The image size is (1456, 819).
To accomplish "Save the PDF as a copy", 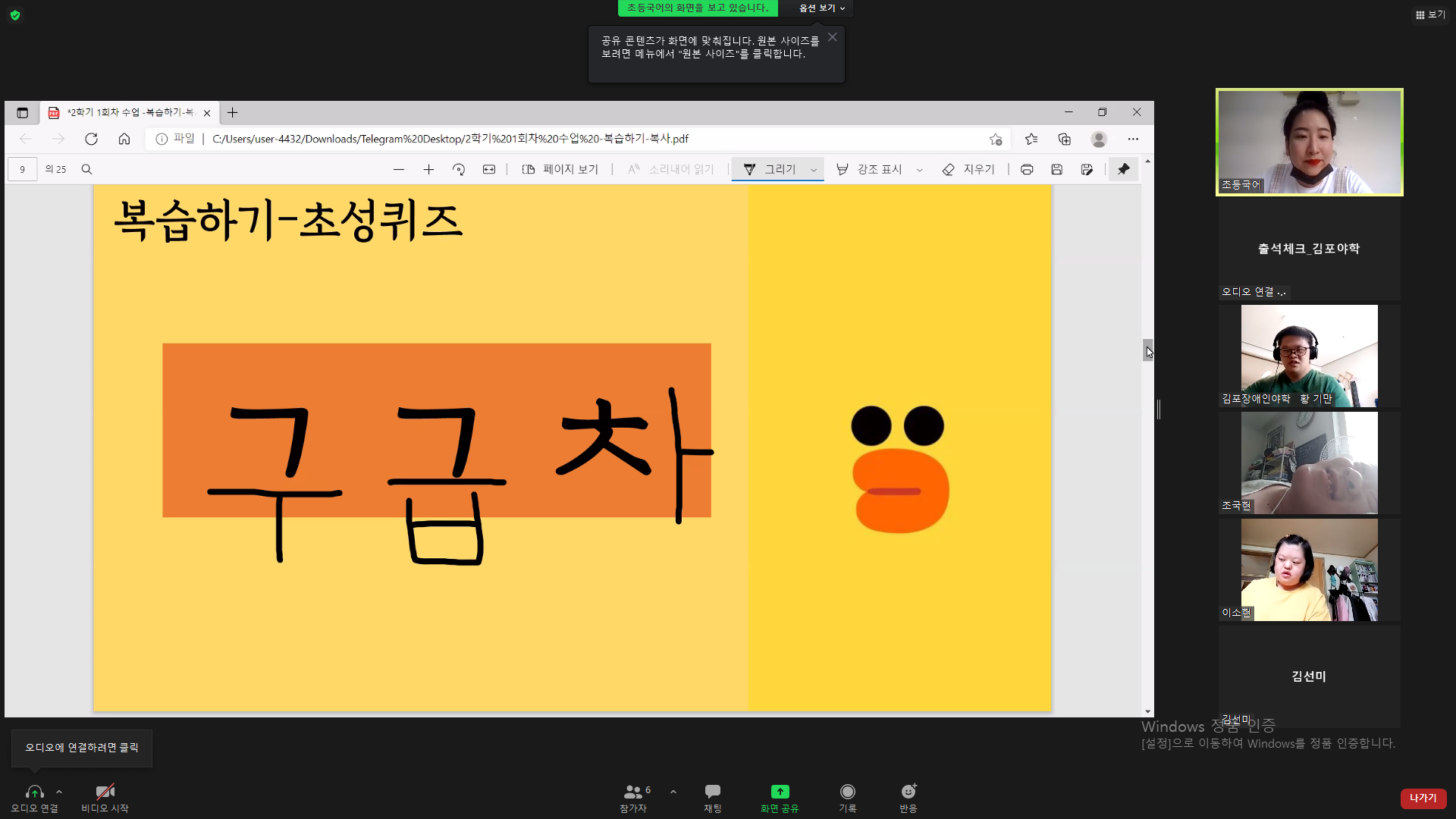I will (x=1087, y=169).
